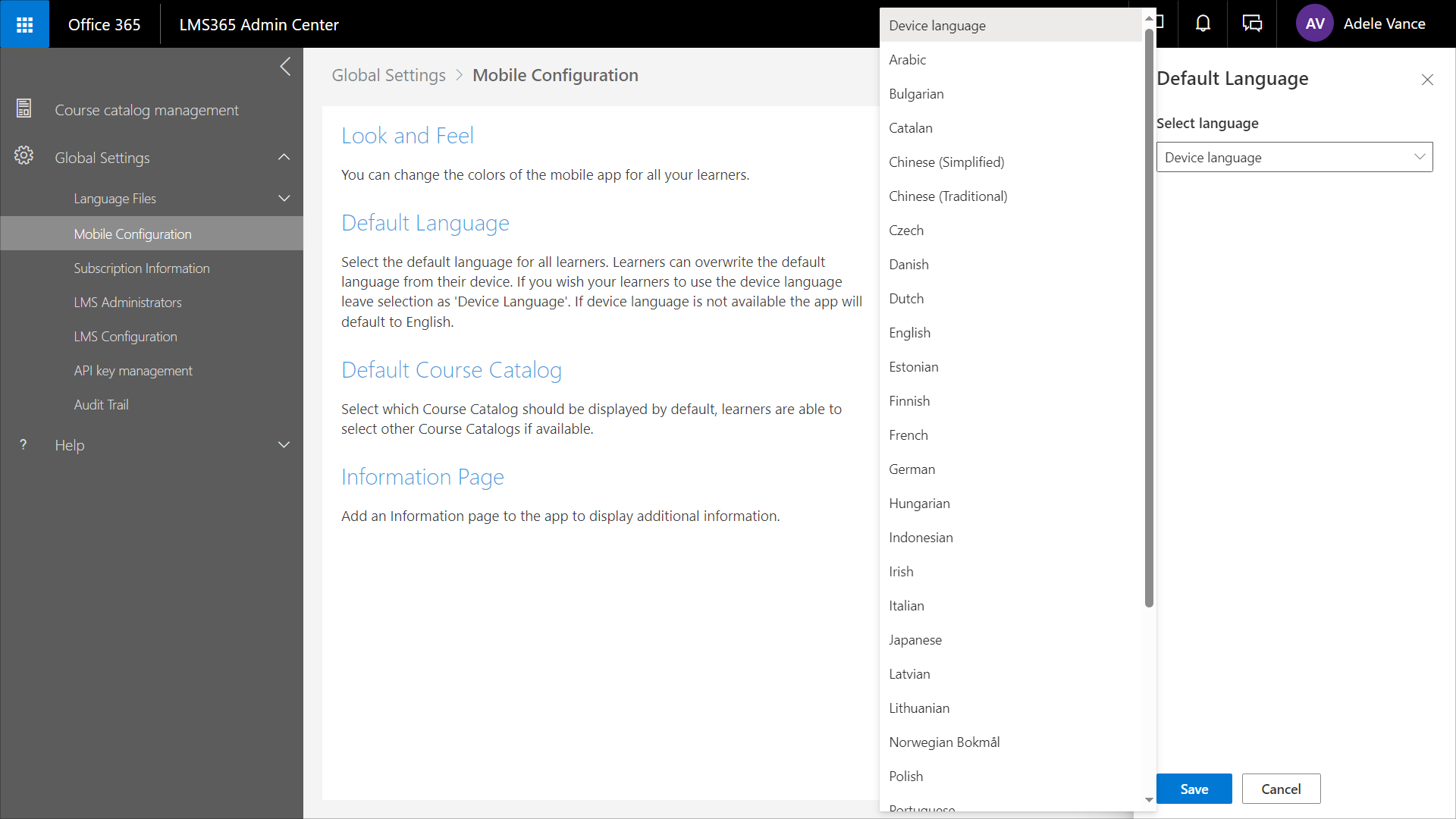The width and height of the screenshot is (1456, 819).
Task: Open the feedback chat icon
Action: pos(1252,24)
